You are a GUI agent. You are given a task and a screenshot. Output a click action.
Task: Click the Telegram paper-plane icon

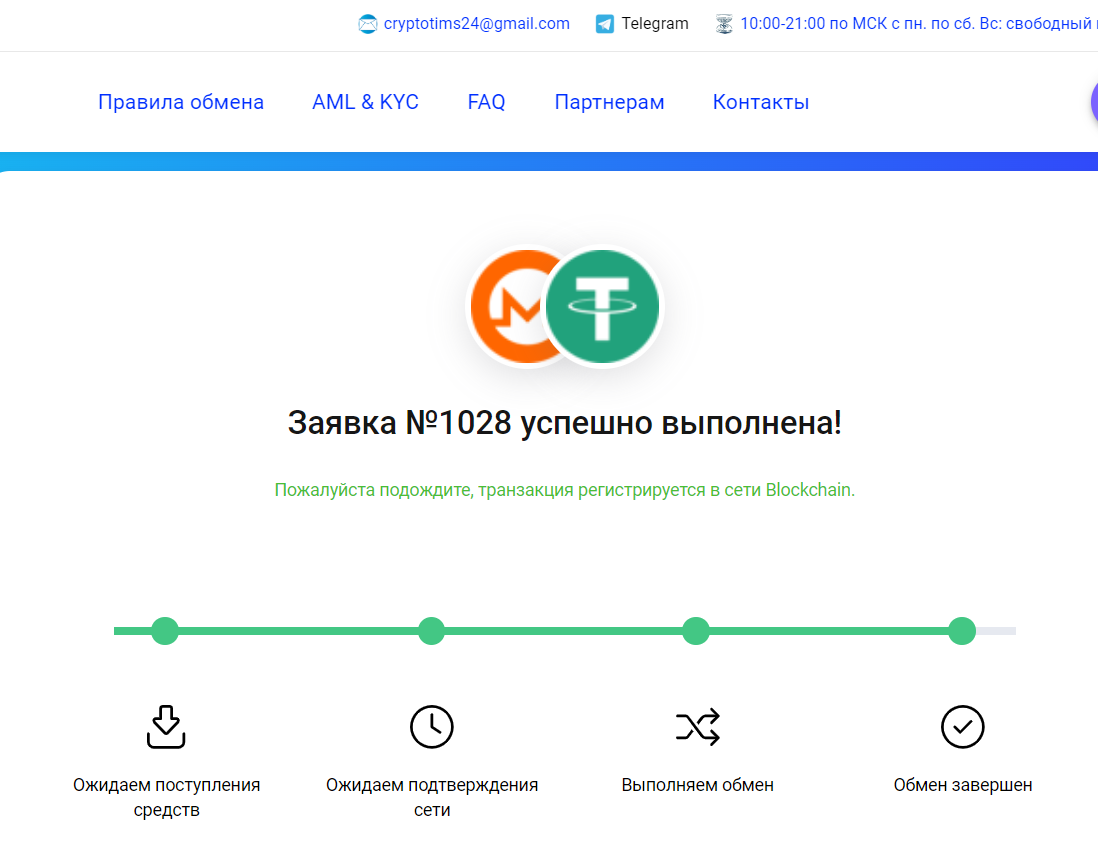[x=604, y=24]
